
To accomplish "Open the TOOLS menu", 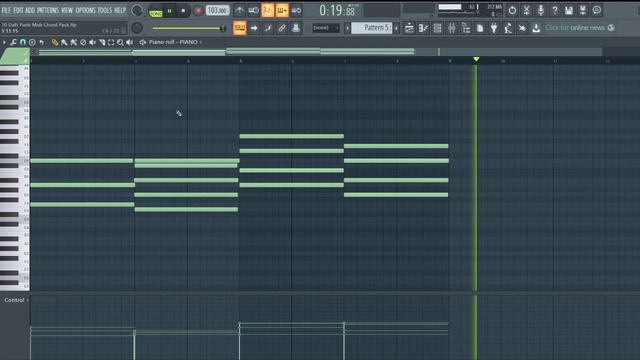I will [x=104, y=10].
